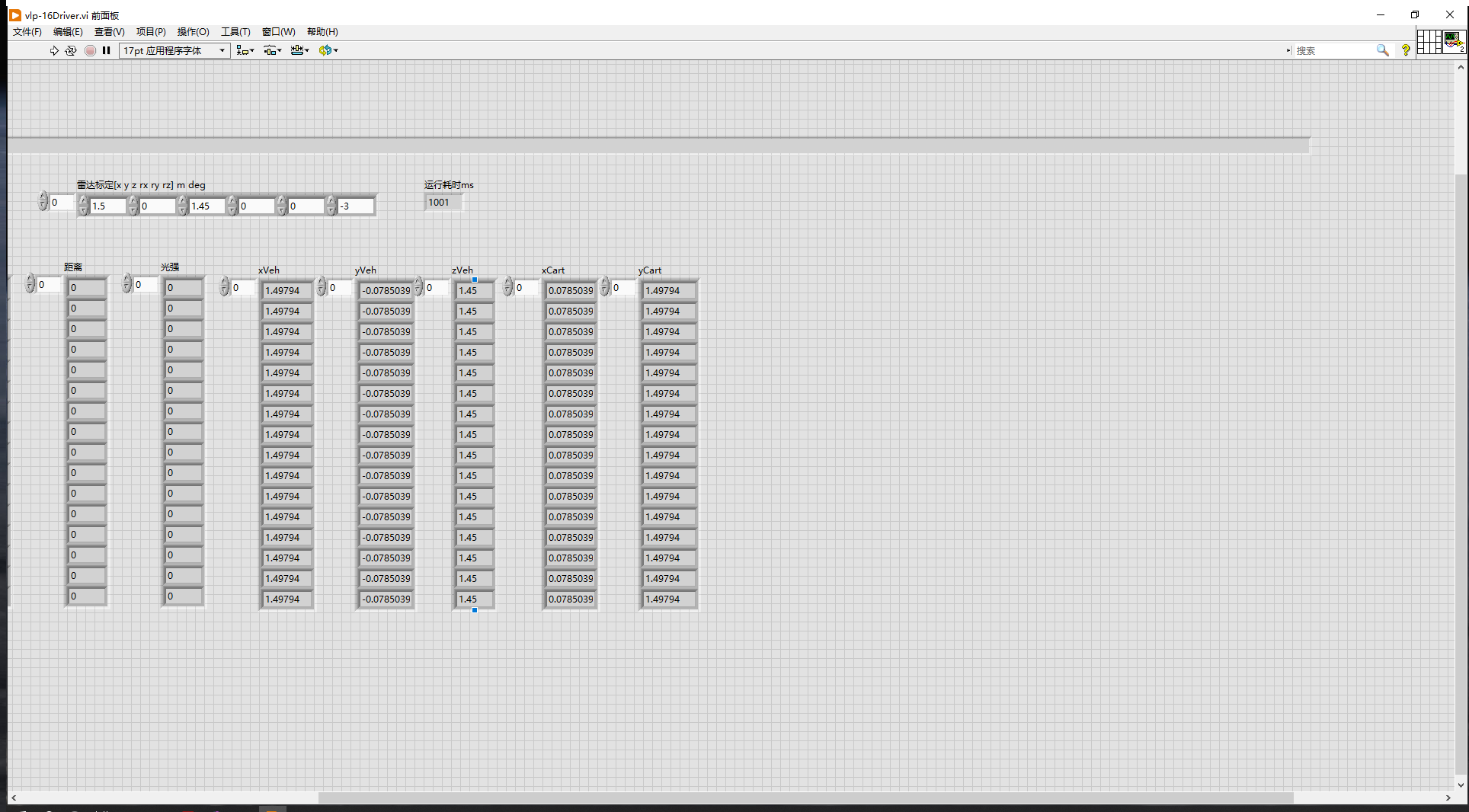This screenshot has width=1469, height=812.
Task: Click the 雷达标定 label
Action: [x=141, y=184]
